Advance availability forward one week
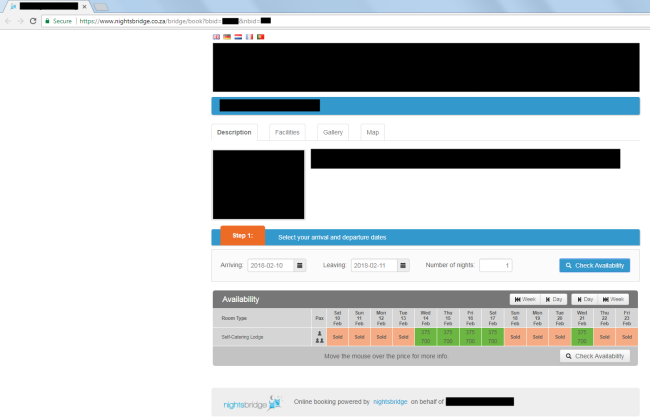This screenshot has height=420, width=650. coord(613,299)
